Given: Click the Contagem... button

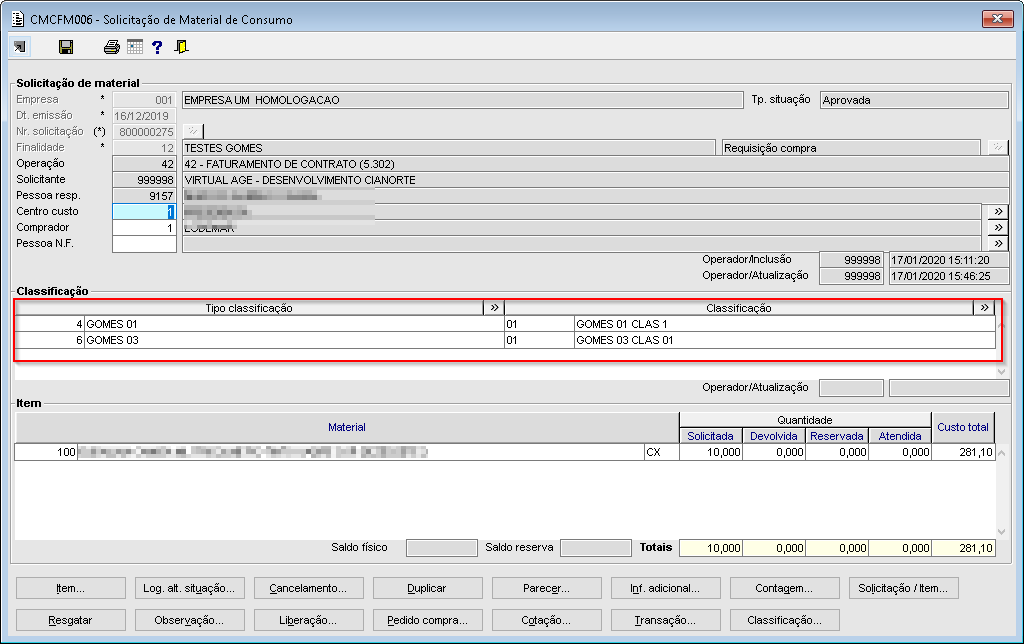Looking at the screenshot, I should coord(784,588).
